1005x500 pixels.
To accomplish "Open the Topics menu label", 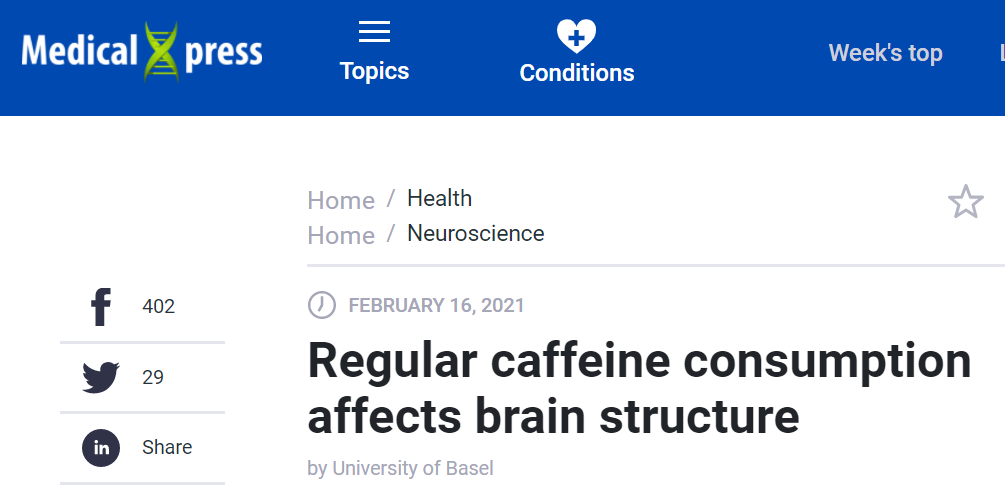I will (374, 71).
